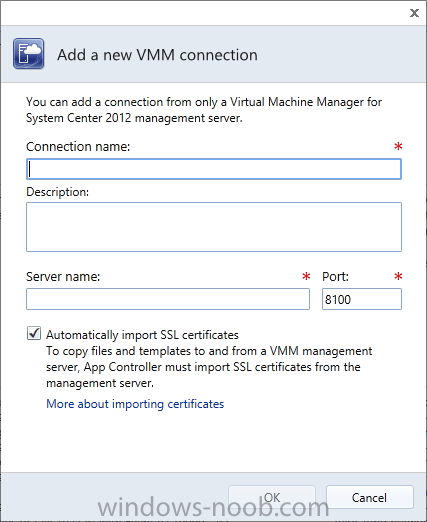Click the Connection name label

78,147
